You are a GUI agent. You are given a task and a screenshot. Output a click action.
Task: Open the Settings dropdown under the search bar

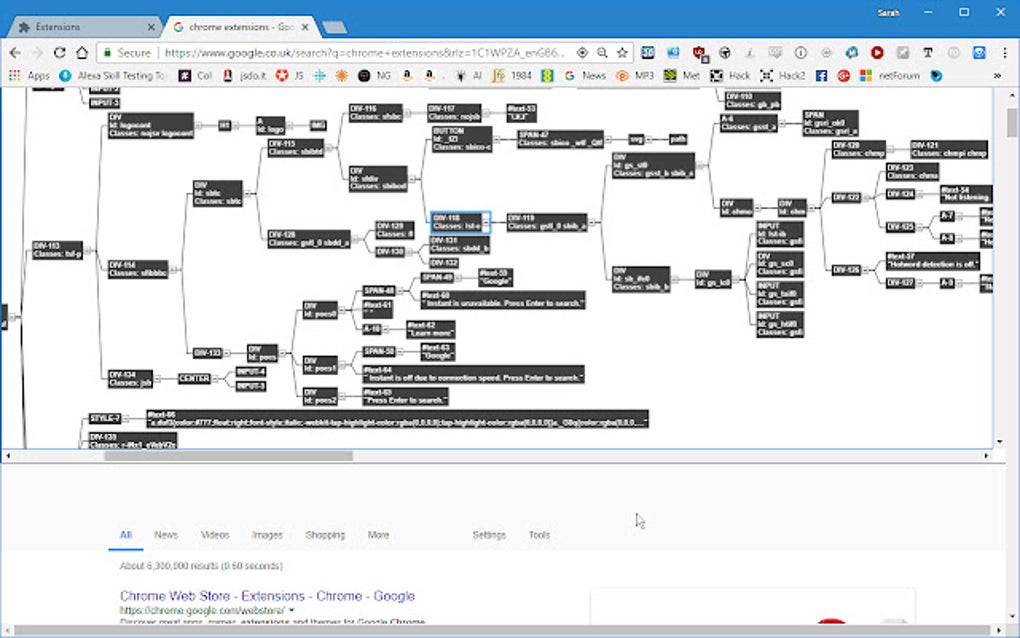click(x=489, y=535)
